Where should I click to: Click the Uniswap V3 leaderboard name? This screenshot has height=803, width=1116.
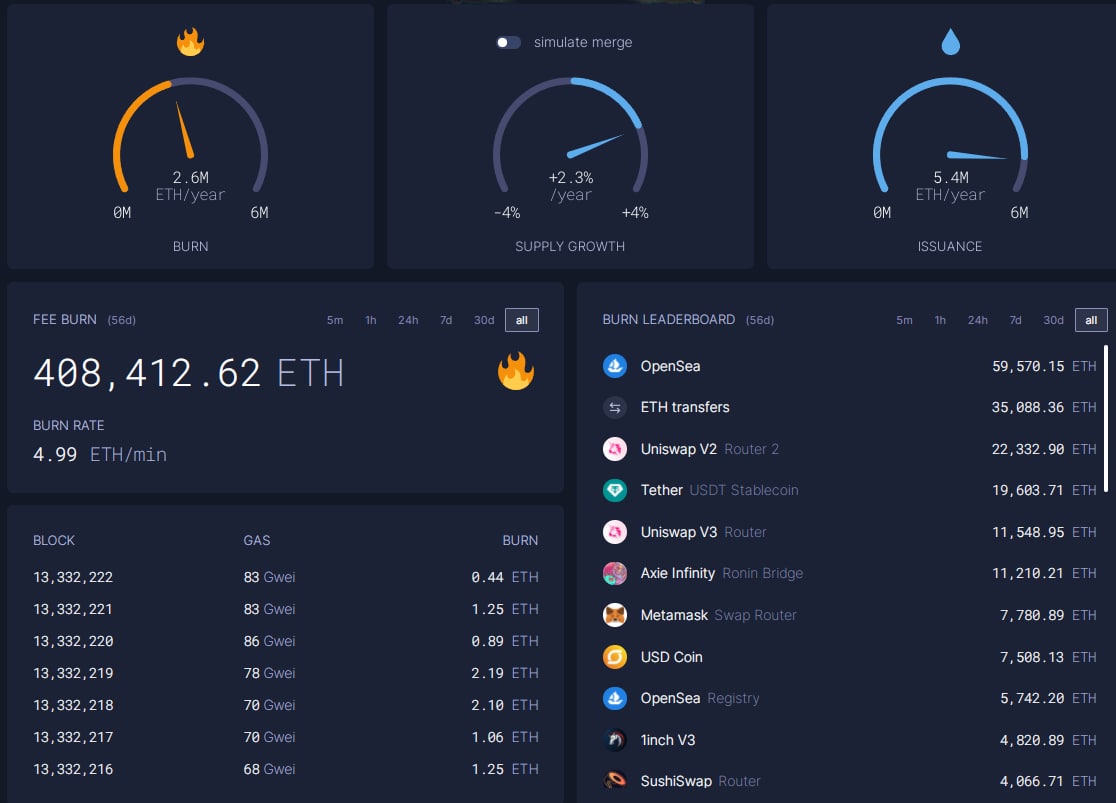(678, 532)
